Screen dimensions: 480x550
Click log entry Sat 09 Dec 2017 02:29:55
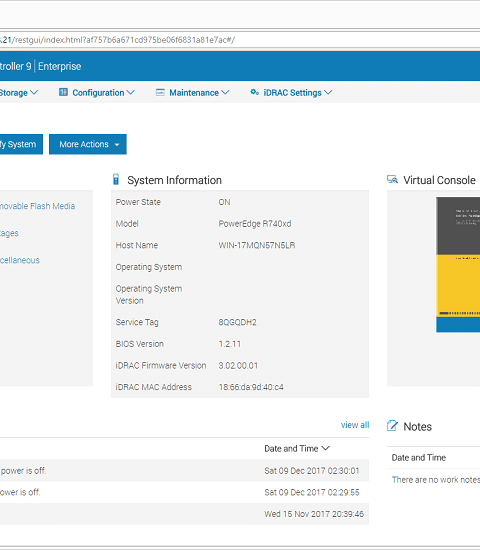point(312,492)
